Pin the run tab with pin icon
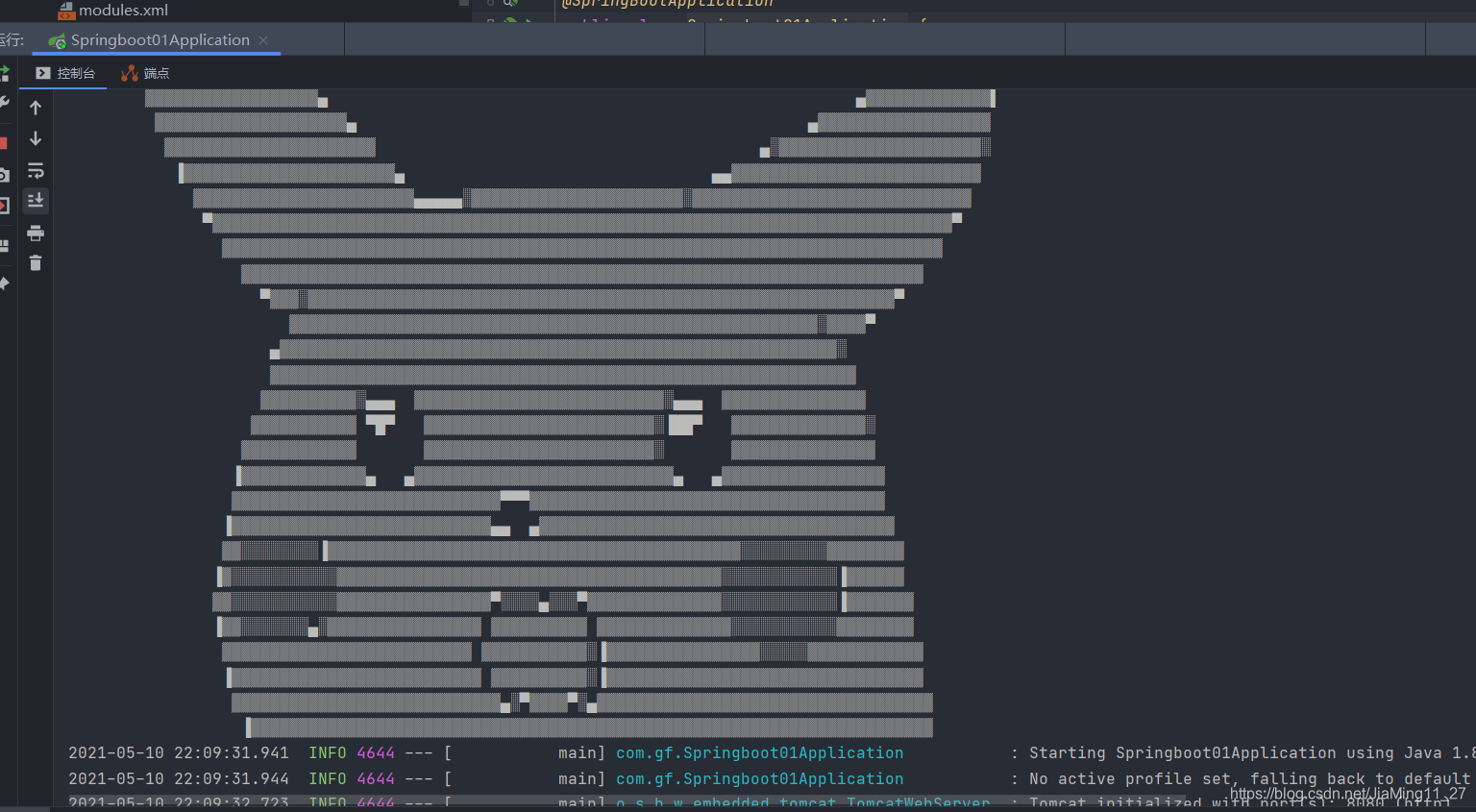Screen dimensions: 1476x812 (4, 283)
